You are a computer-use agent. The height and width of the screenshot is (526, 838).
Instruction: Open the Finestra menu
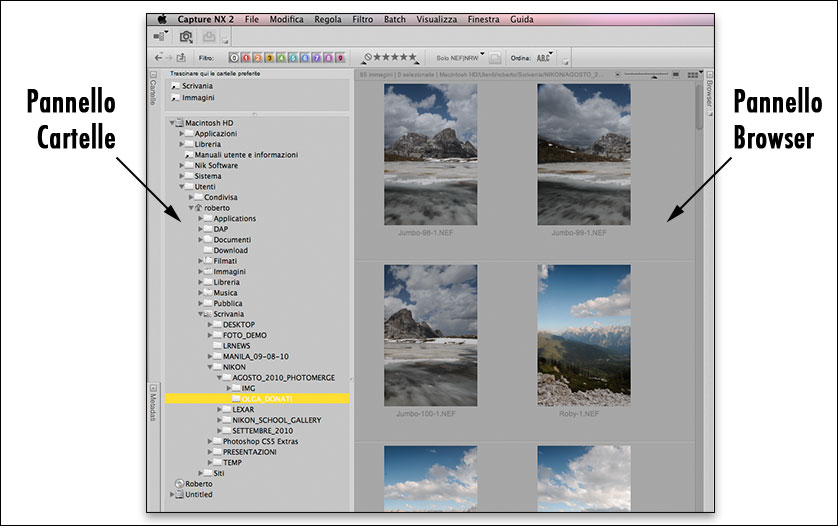pos(483,19)
